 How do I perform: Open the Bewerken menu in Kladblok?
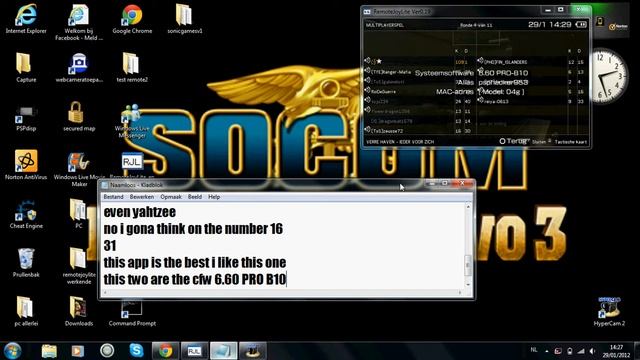click(x=142, y=197)
